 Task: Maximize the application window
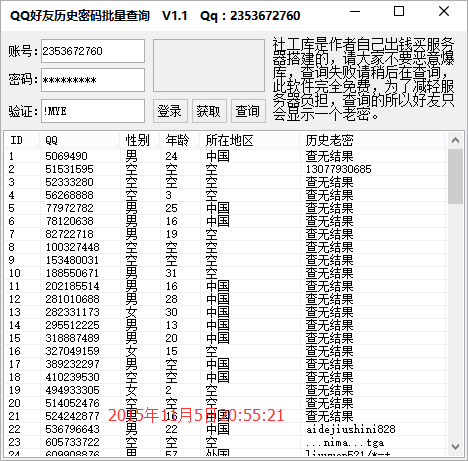pyautogui.click(x=399, y=11)
